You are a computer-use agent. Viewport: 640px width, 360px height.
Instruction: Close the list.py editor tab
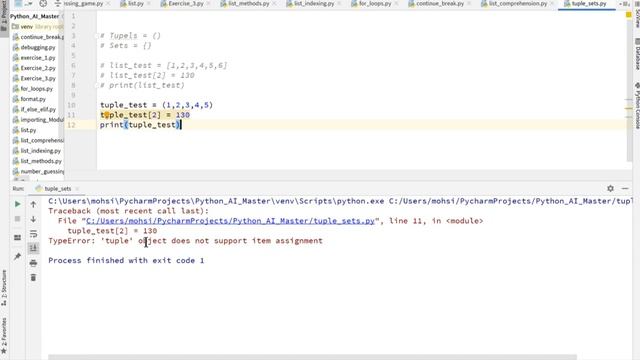coord(152,4)
